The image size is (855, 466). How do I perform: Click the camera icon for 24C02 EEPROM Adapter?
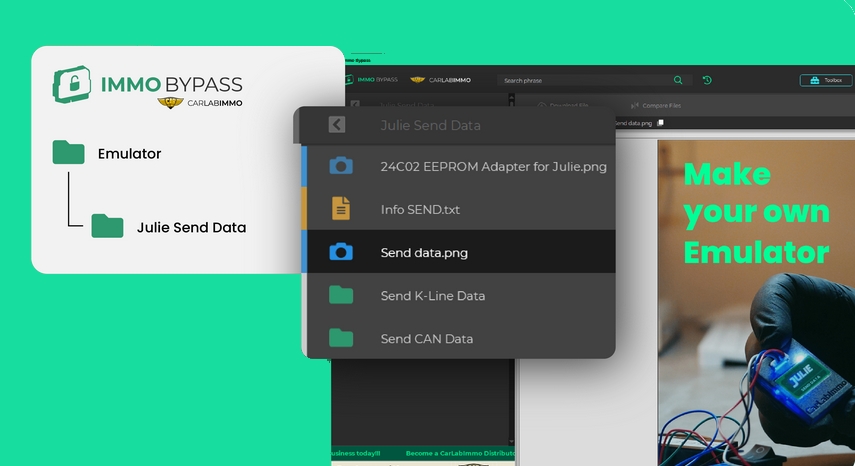tap(341, 166)
